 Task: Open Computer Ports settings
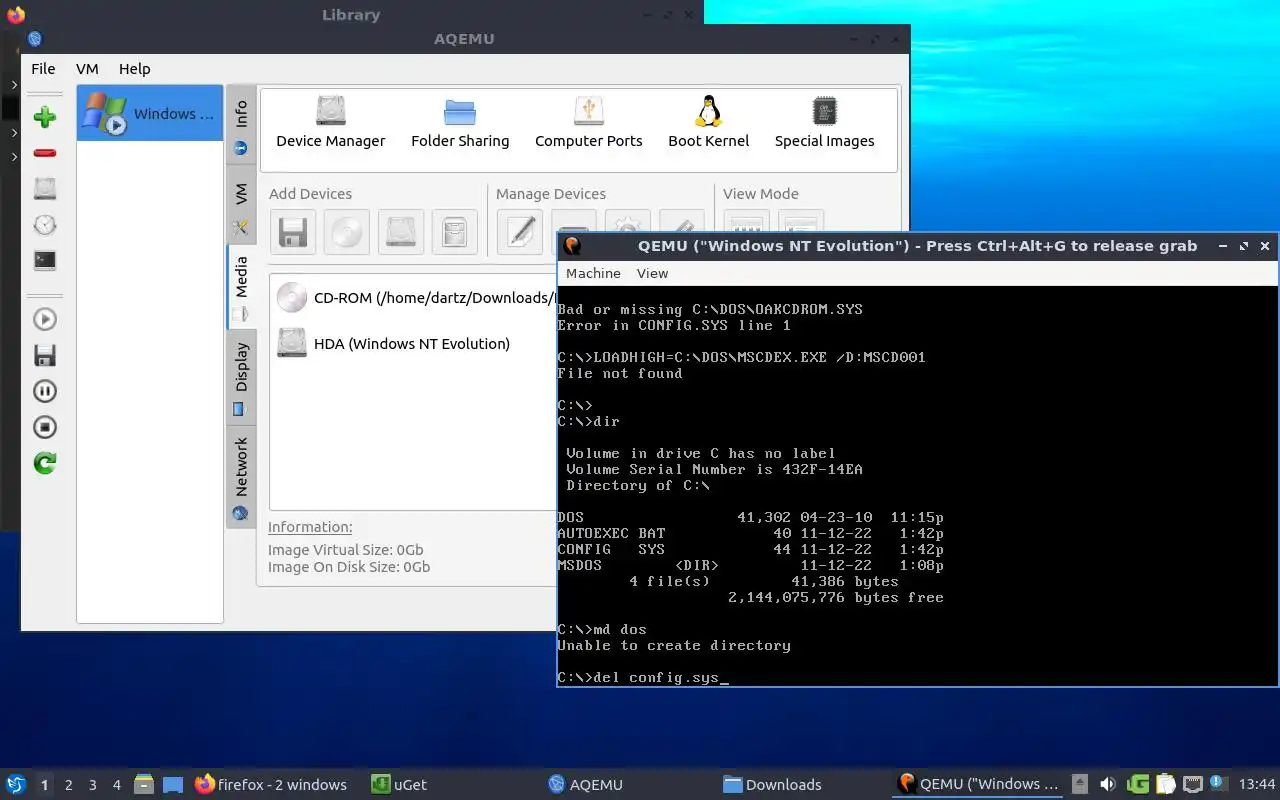588,122
